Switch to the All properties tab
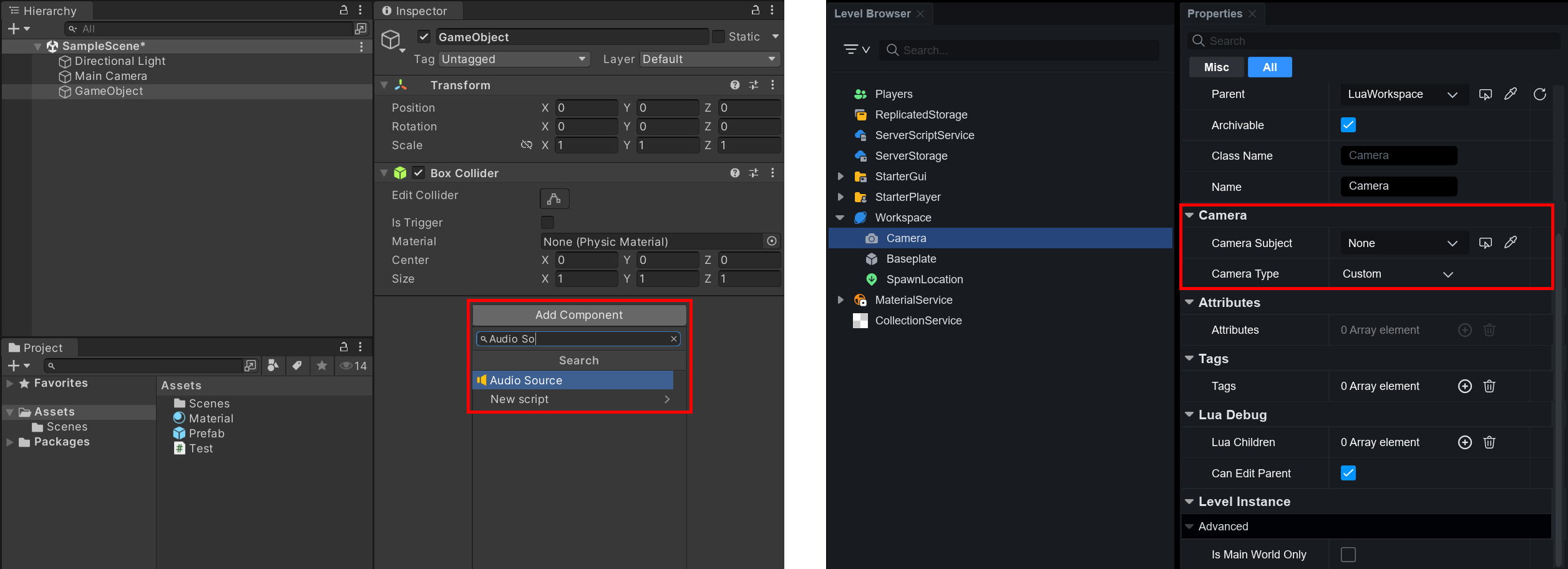Viewport: 1568px width, 569px height. click(1269, 67)
